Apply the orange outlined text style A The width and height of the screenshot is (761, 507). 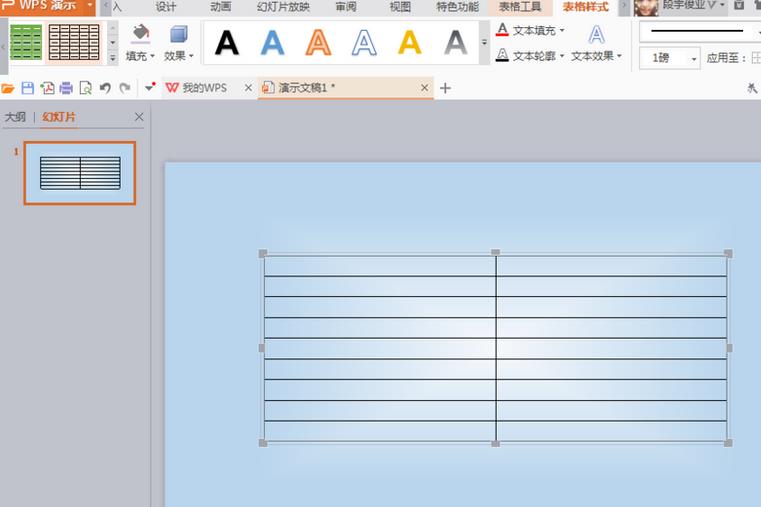pyautogui.click(x=318, y=43)
